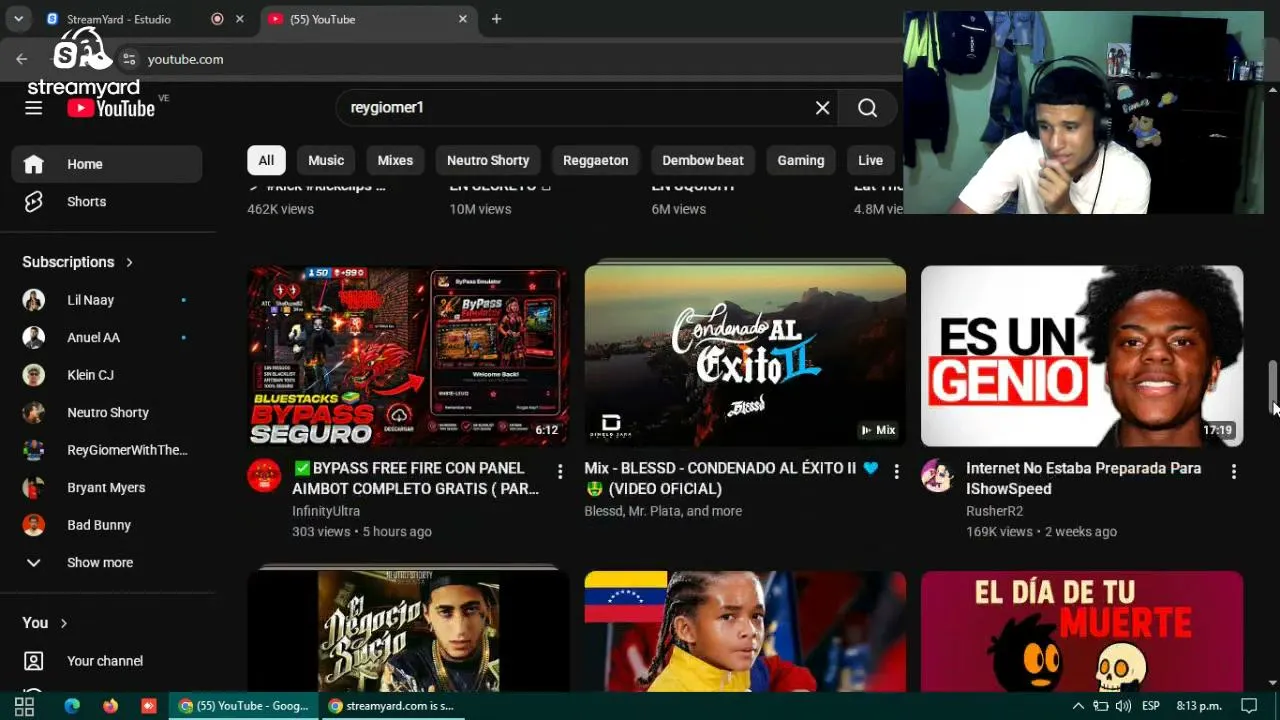
Task: Switch to the (55) YouTube tab
Action: tap(368, 19)
